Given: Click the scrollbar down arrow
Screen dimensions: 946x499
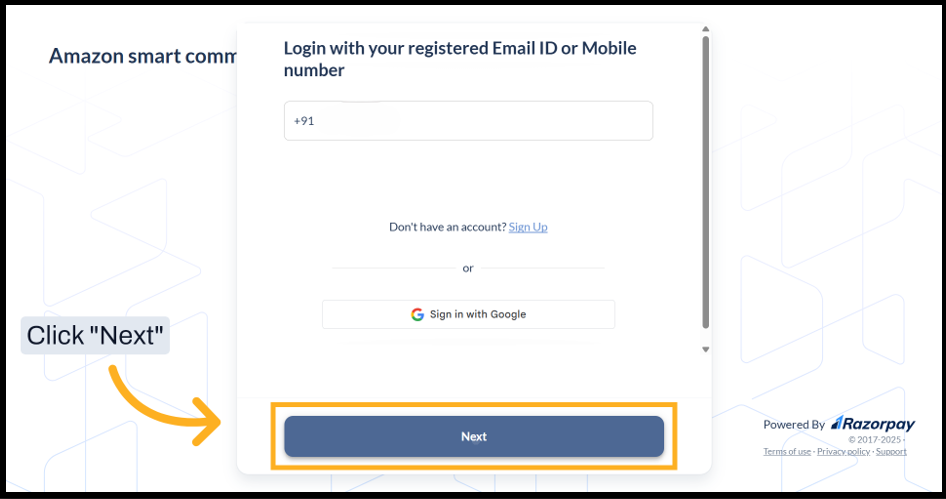Looking at the screenshot, I should 705,349.
